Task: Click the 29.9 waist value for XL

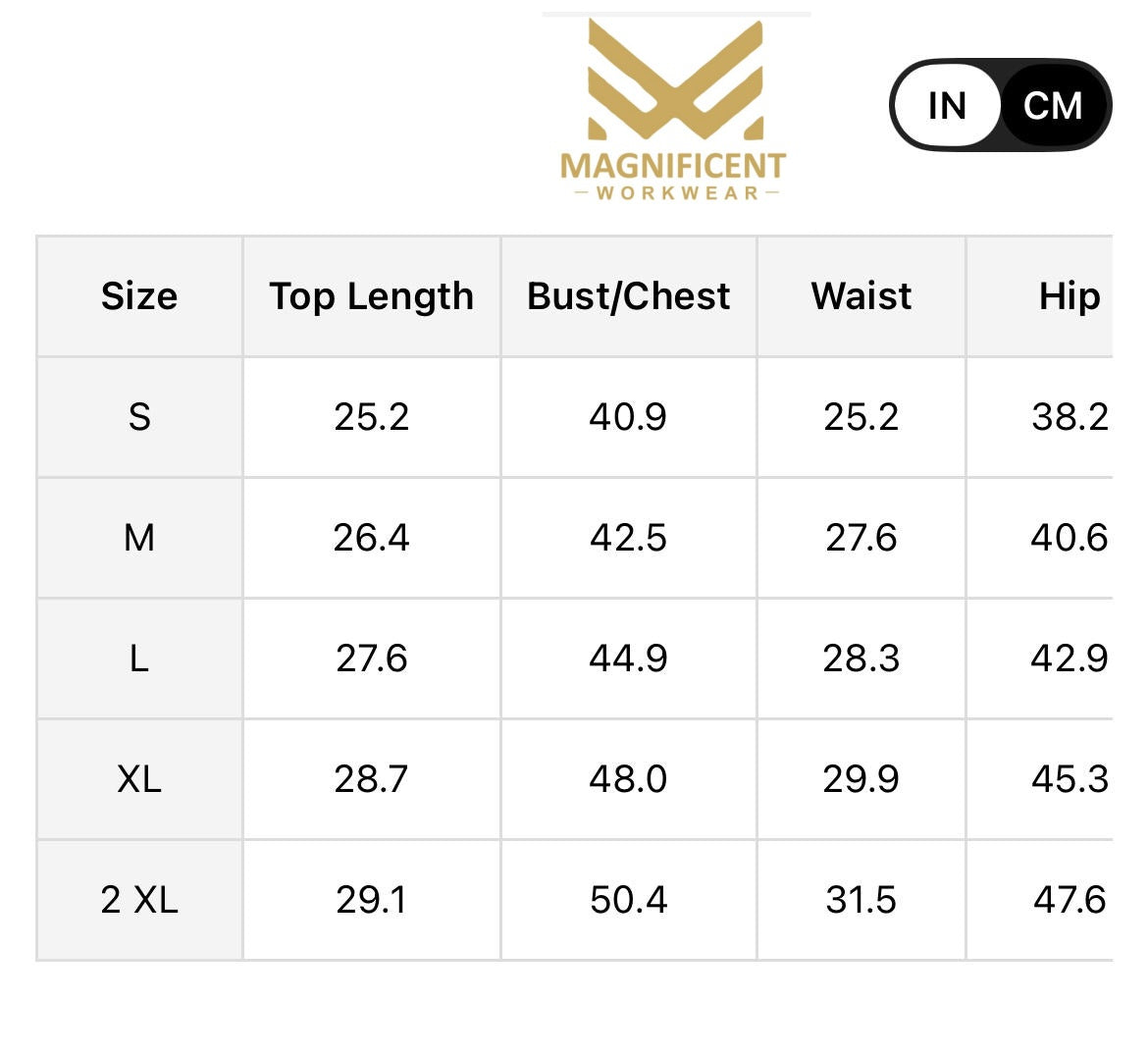Action: (x=861, y=779)
